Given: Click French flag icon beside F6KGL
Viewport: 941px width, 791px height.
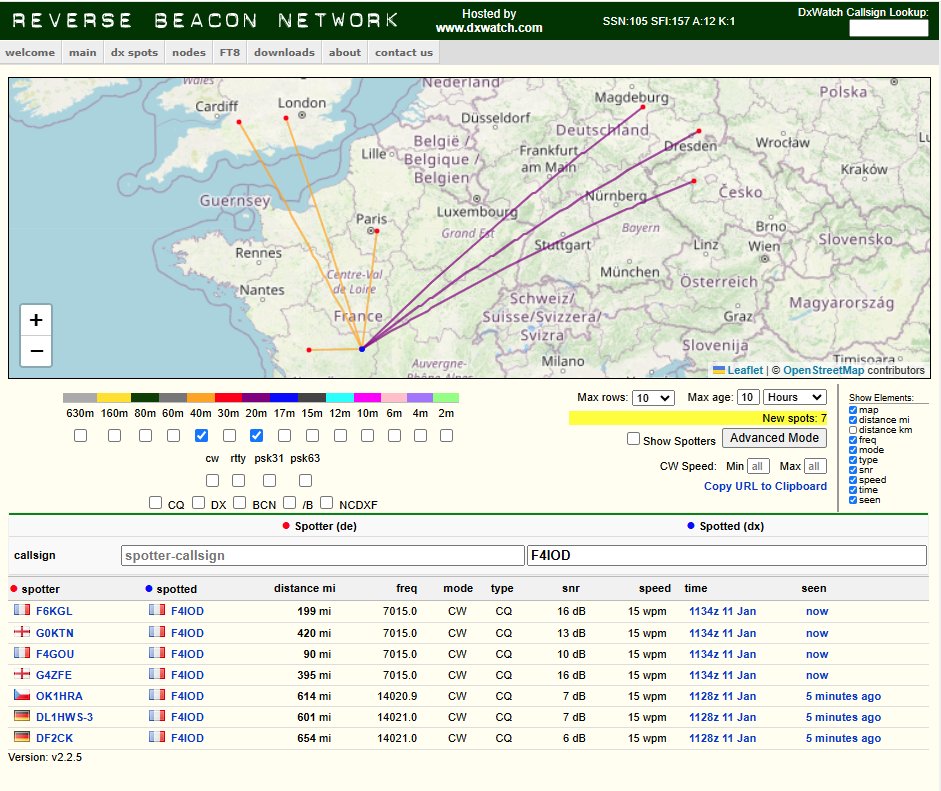Looking at the screenshot, I should [x=22, y=610].
